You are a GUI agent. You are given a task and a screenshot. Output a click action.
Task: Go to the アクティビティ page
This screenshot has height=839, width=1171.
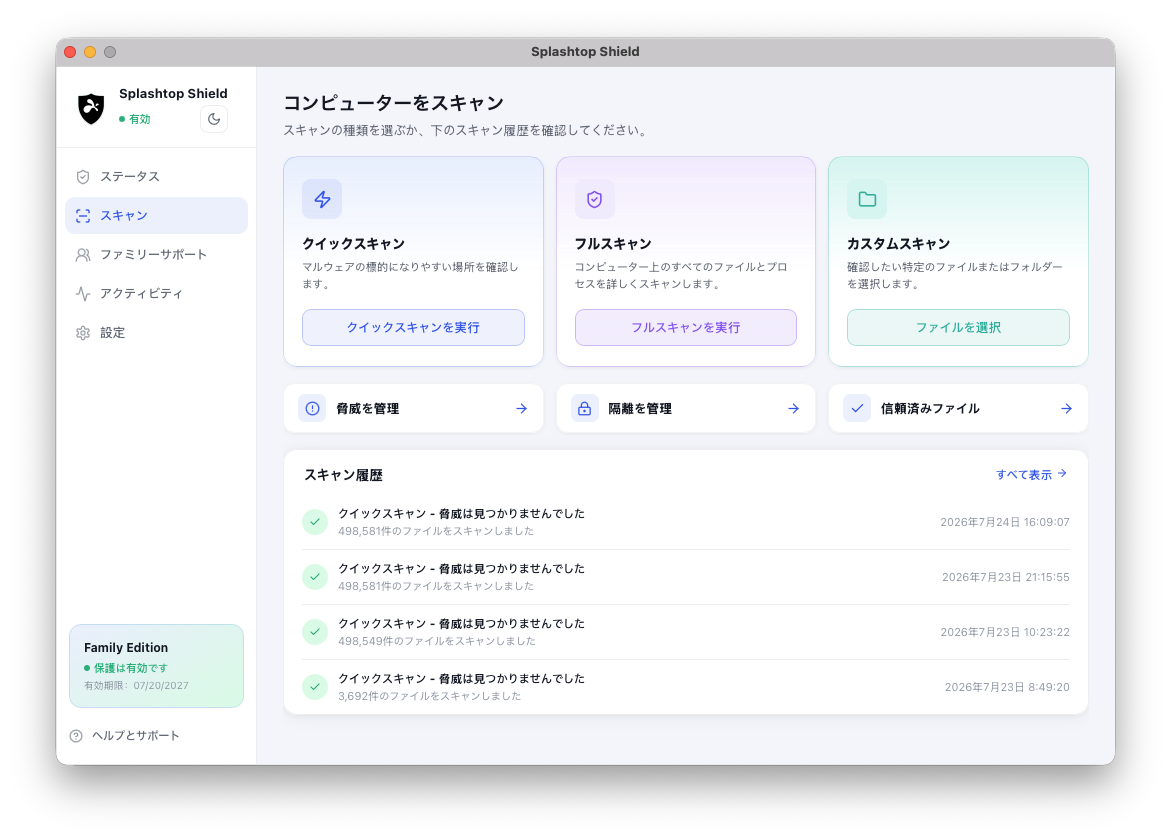point(156,294)
